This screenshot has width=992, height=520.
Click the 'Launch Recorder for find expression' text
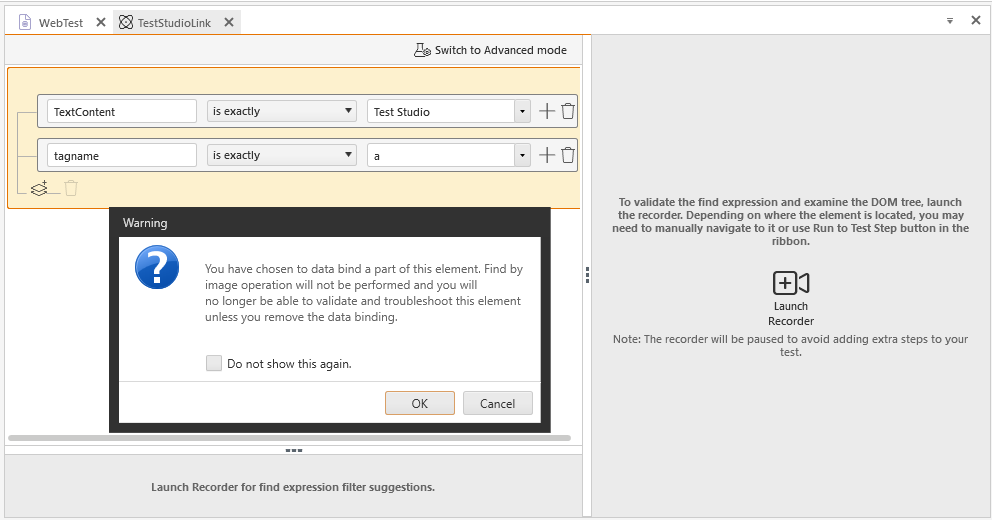coord(293,487)
